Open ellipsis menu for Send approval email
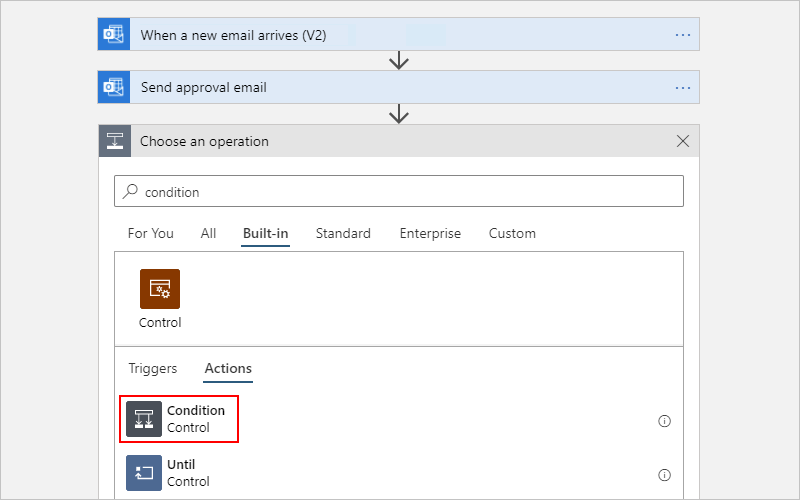Viewport: 800px width, 500px height. [x=683, y=88]
